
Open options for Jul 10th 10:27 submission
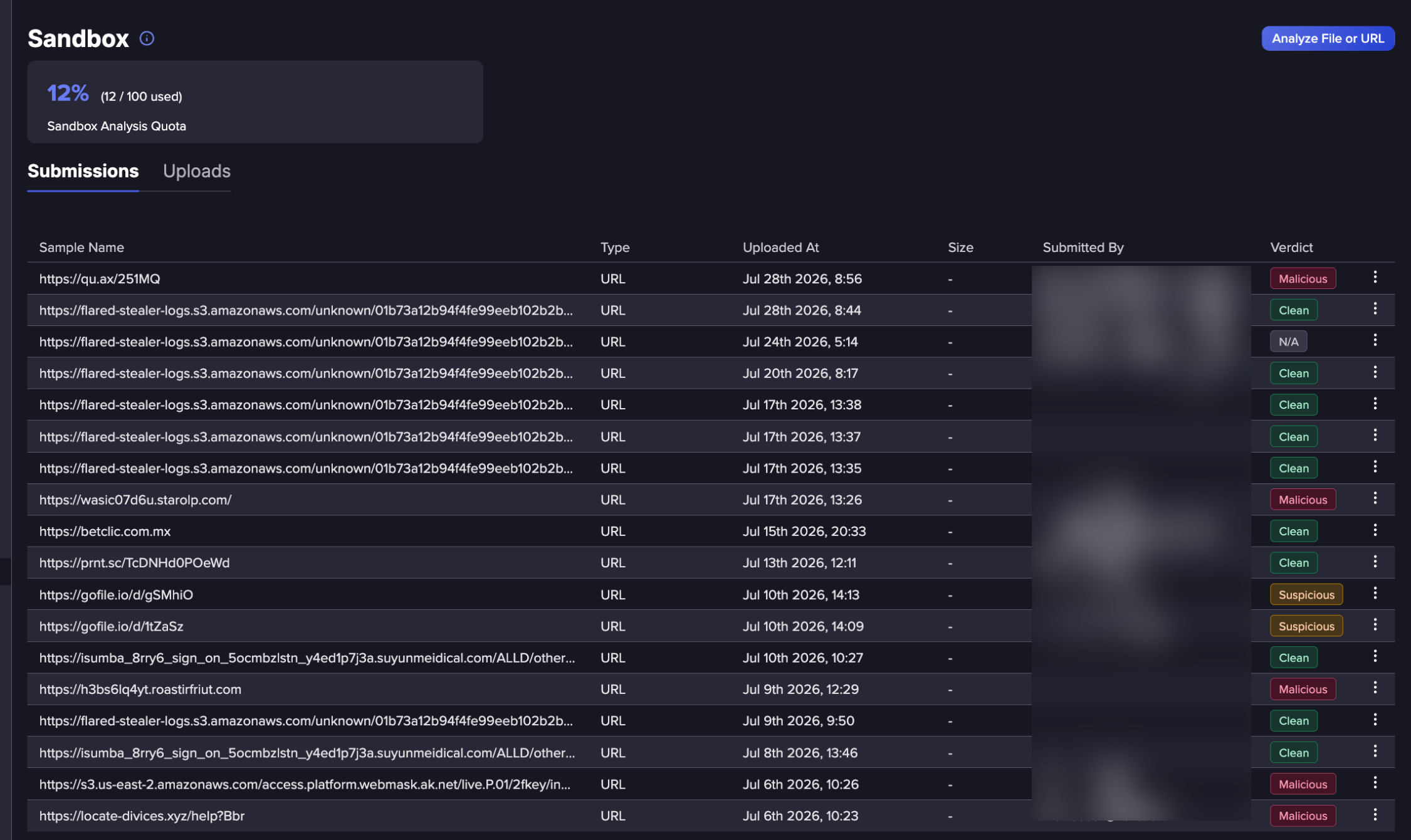pos(1375,656)
